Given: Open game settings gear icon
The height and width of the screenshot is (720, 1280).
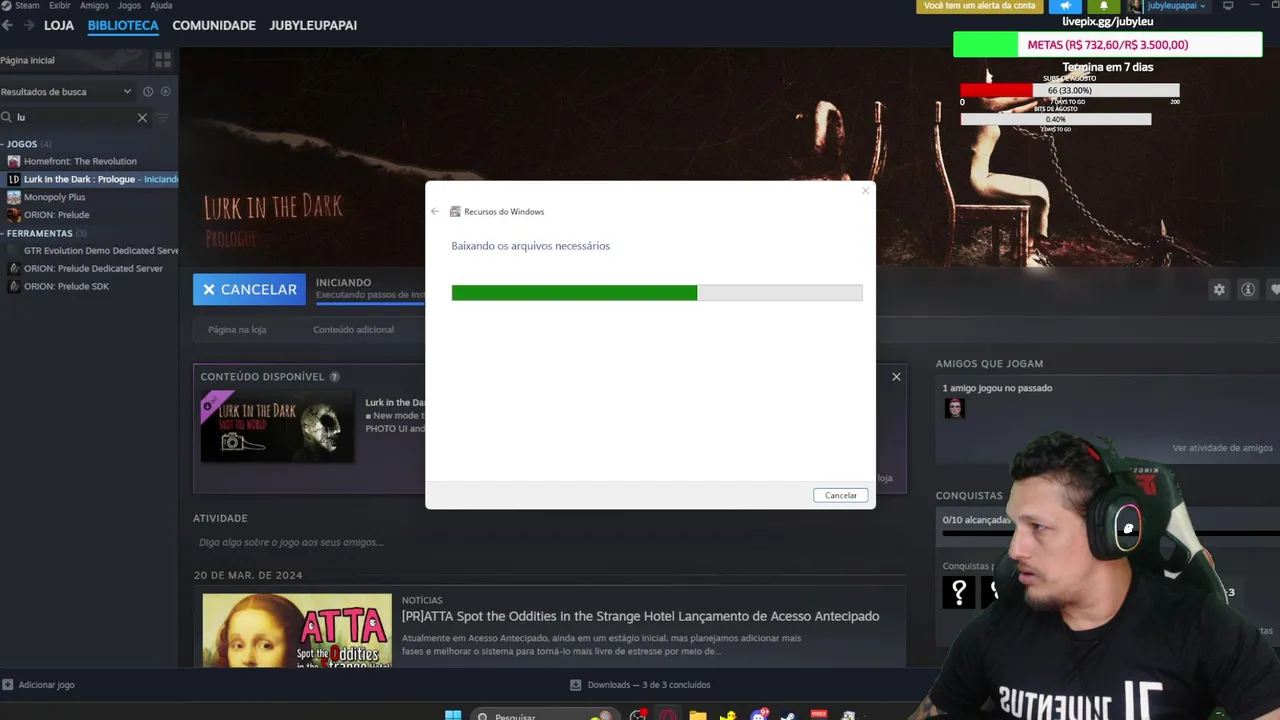Looking at the screenshot, I should 1219,289.
